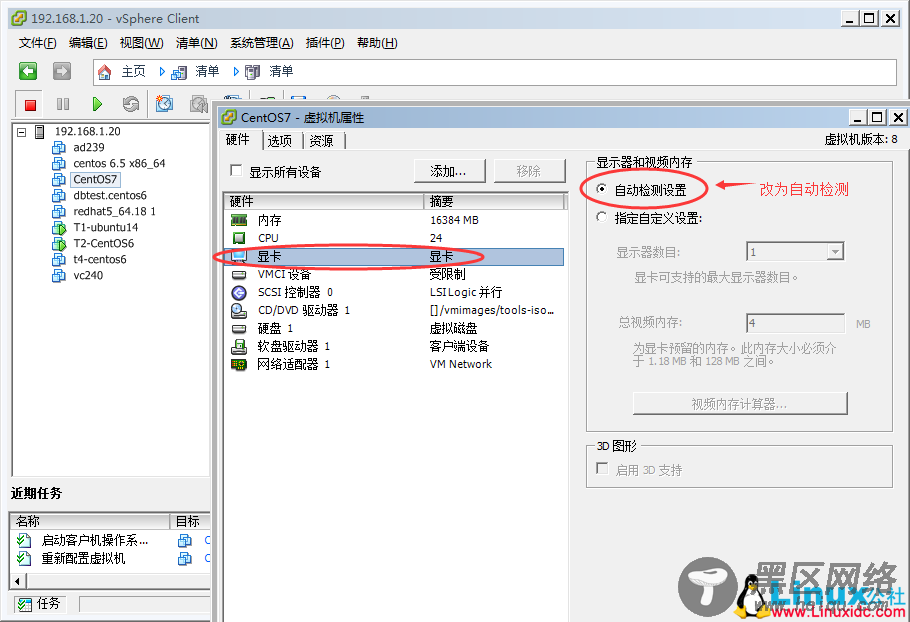The width and height of the screenshot is (910, 622).
Task: Click the Remove button
Action: pyautogui.click(x=529, y=171)
